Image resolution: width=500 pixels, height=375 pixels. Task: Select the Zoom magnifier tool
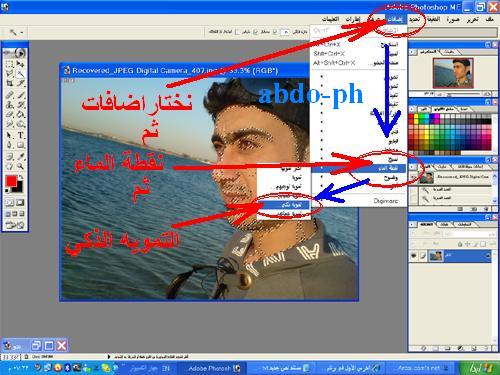click(21, 166)
